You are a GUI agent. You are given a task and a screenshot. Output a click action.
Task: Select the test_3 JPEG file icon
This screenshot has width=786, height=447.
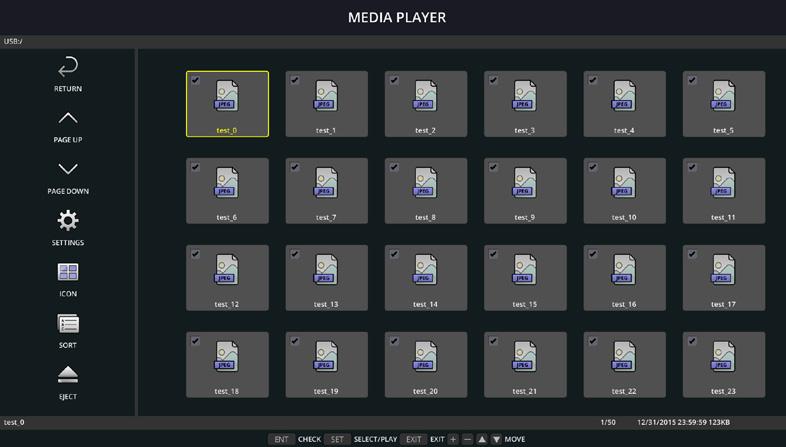point(524,96)
